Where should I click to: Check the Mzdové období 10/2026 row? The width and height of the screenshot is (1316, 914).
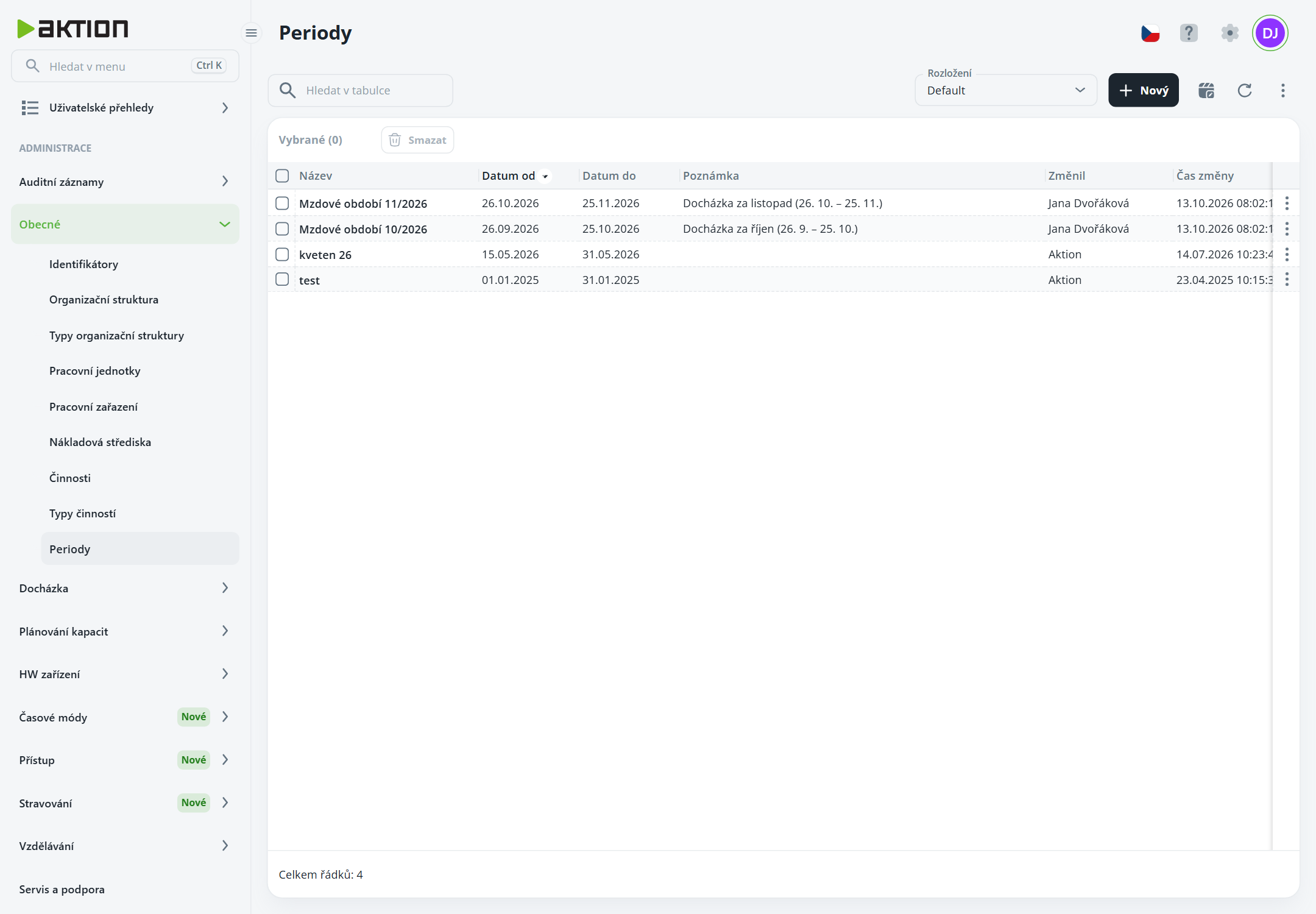pos(282,228)
